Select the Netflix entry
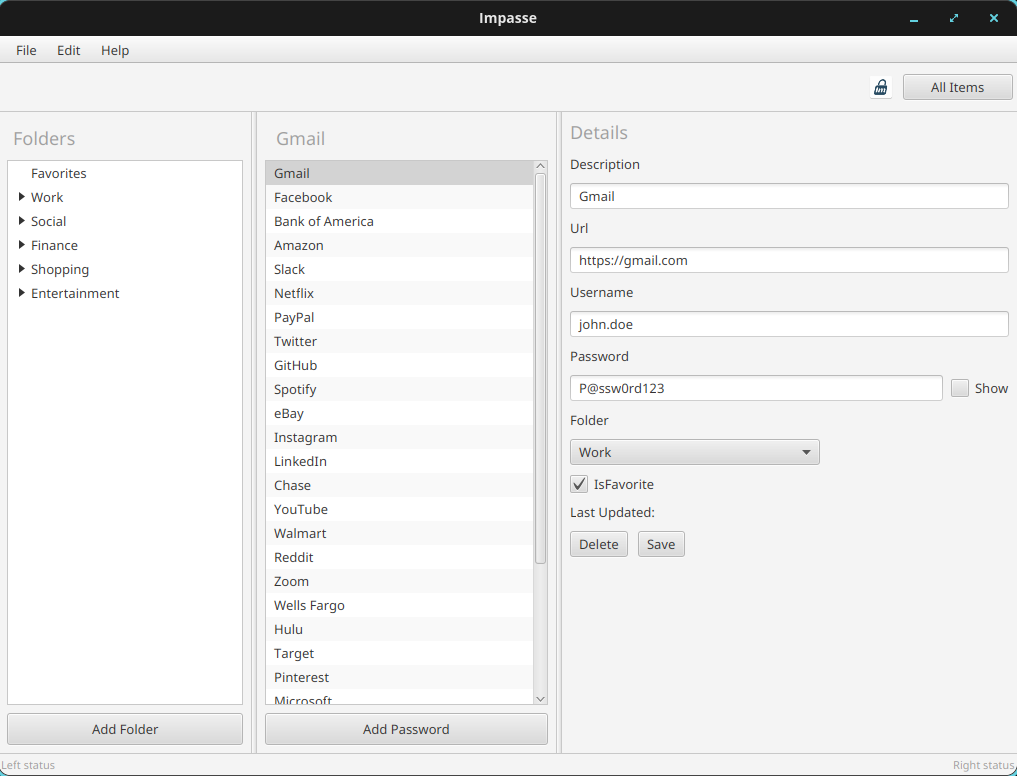The image size is (1017, 776). [x=399, y=293]
